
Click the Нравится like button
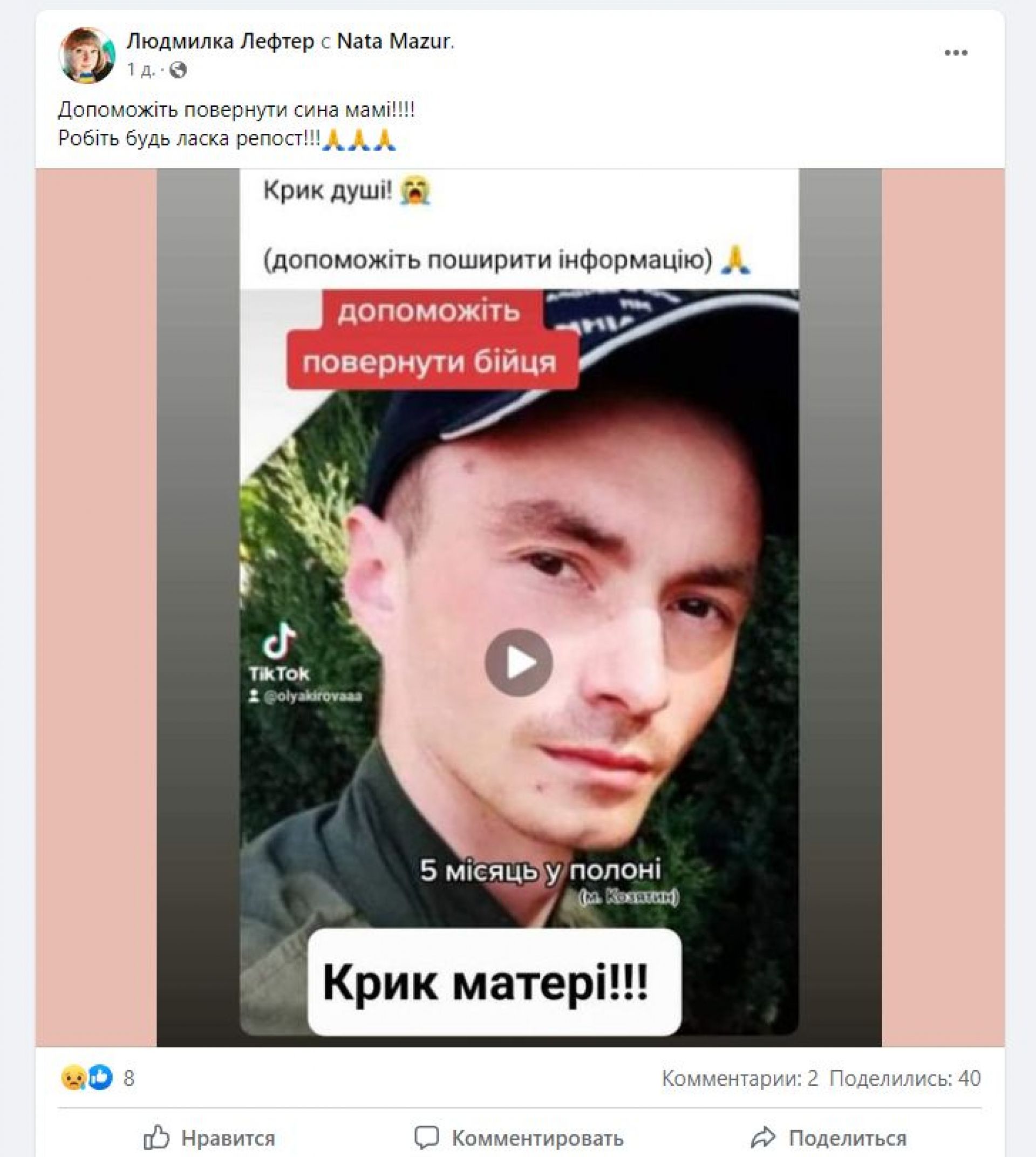pos(209,1138)
